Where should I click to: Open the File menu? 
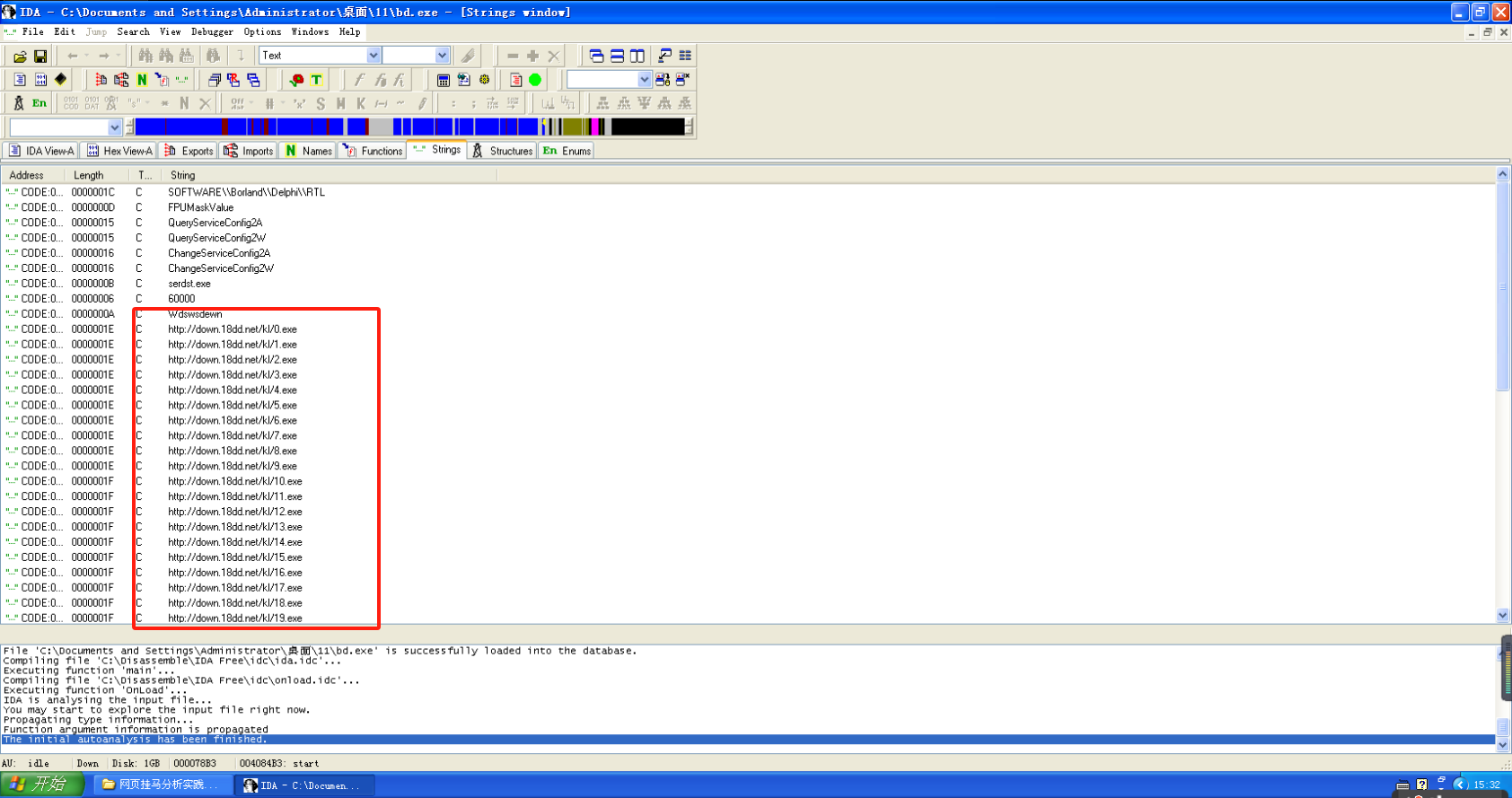pos(33,31)
